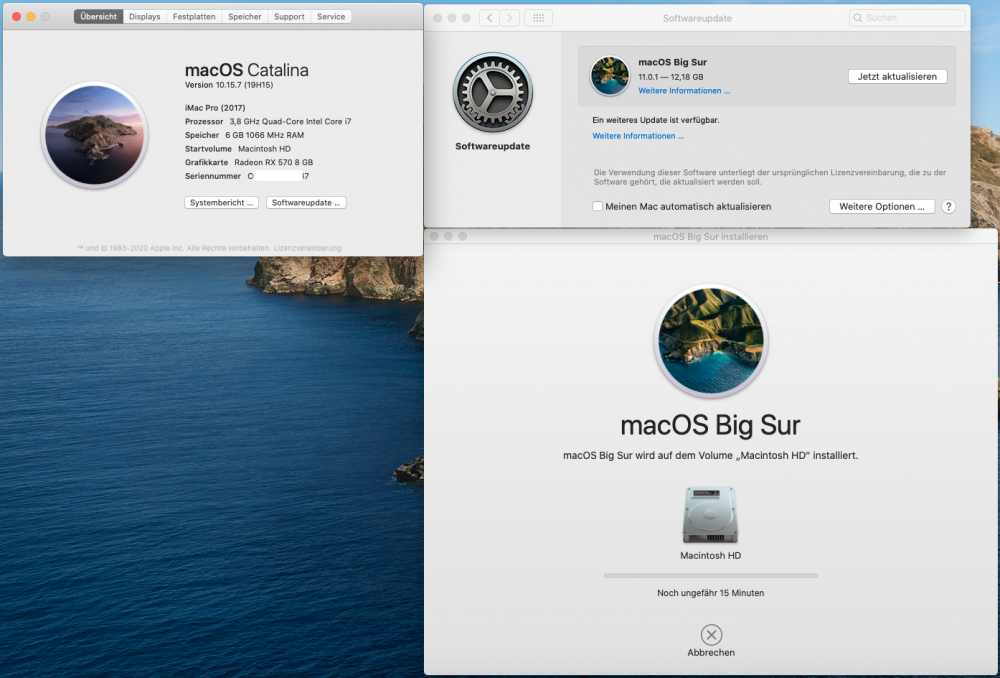Click the Systembericht button

click(221, 203)
